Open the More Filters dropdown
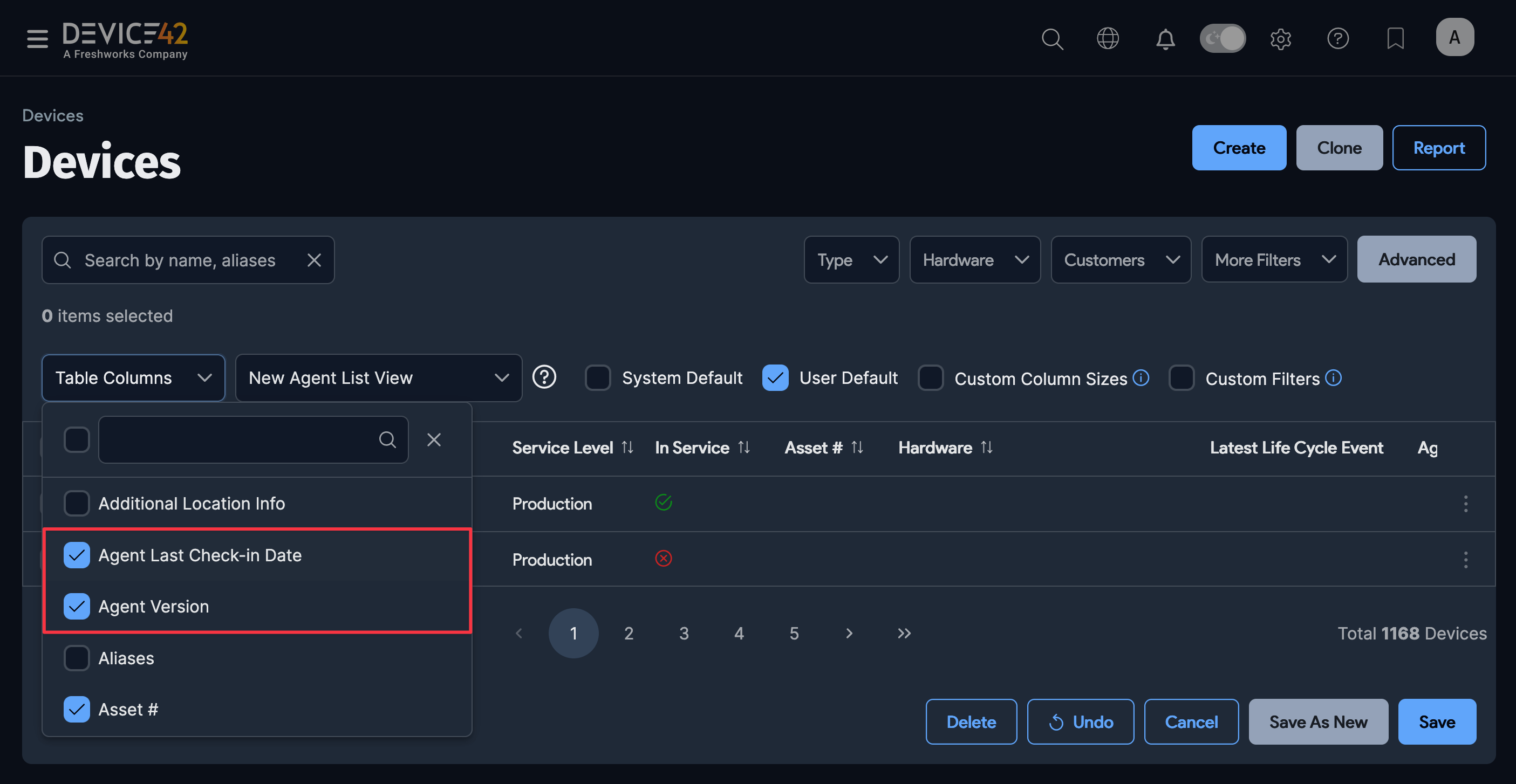 [x=1274, y=260]
